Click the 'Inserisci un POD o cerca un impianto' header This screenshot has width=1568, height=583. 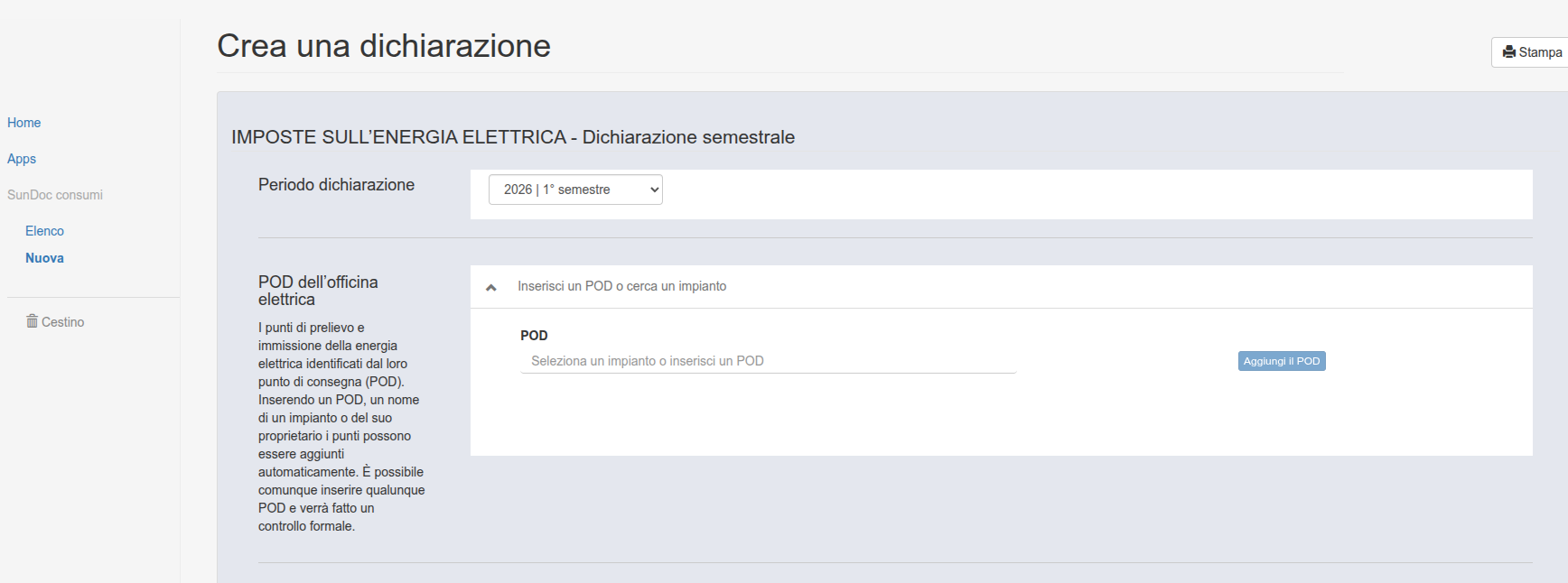click(621, 286)
